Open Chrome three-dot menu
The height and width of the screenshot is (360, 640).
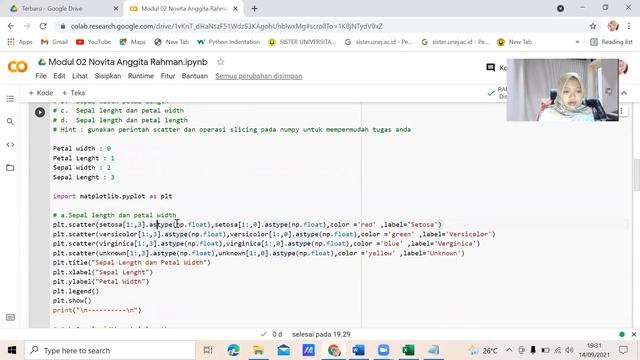629,26
